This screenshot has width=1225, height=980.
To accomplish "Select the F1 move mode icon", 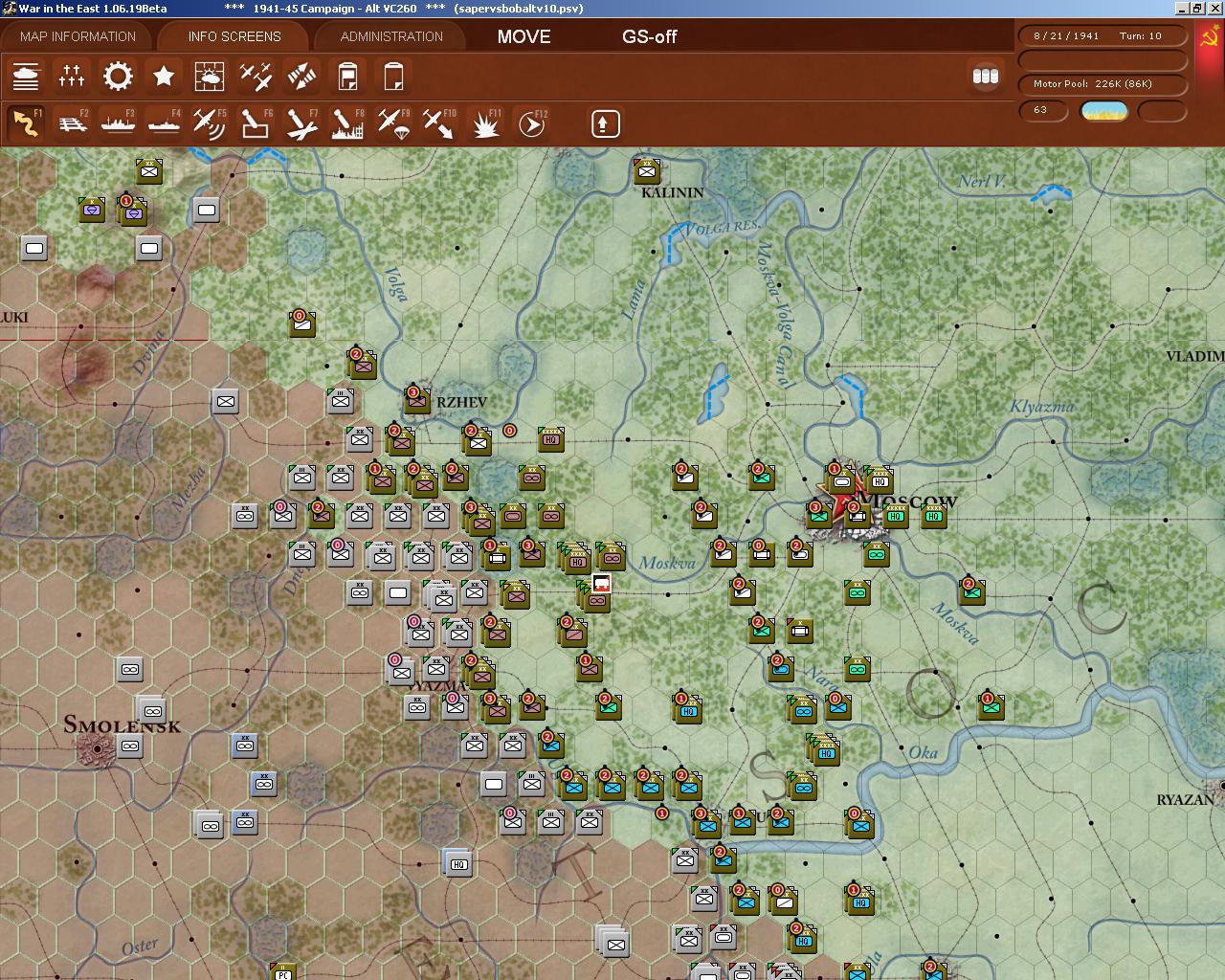I will click(26, 123).
